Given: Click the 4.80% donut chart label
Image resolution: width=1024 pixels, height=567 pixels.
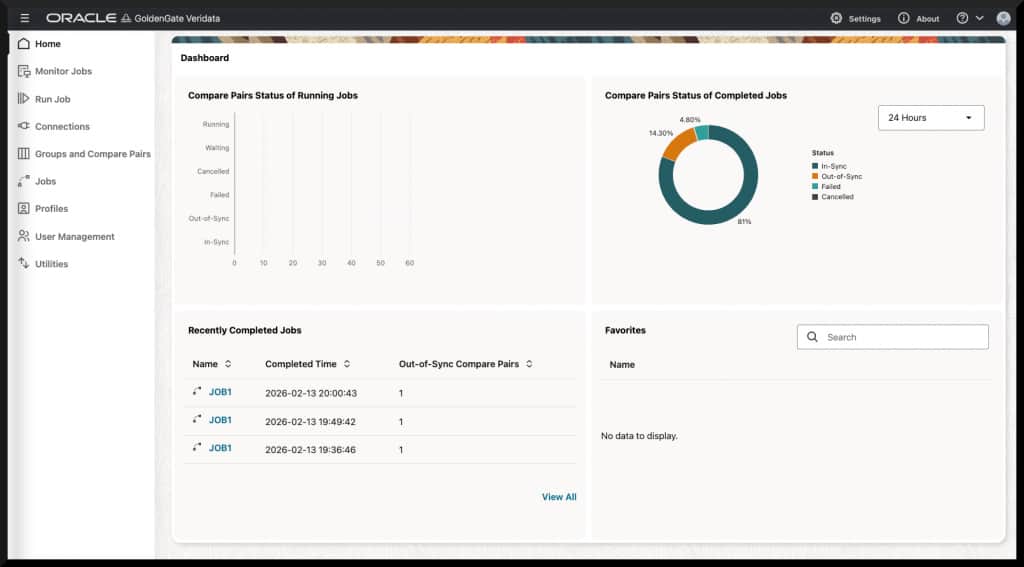Looking at the screenshot, I should (x=690, y=120).
